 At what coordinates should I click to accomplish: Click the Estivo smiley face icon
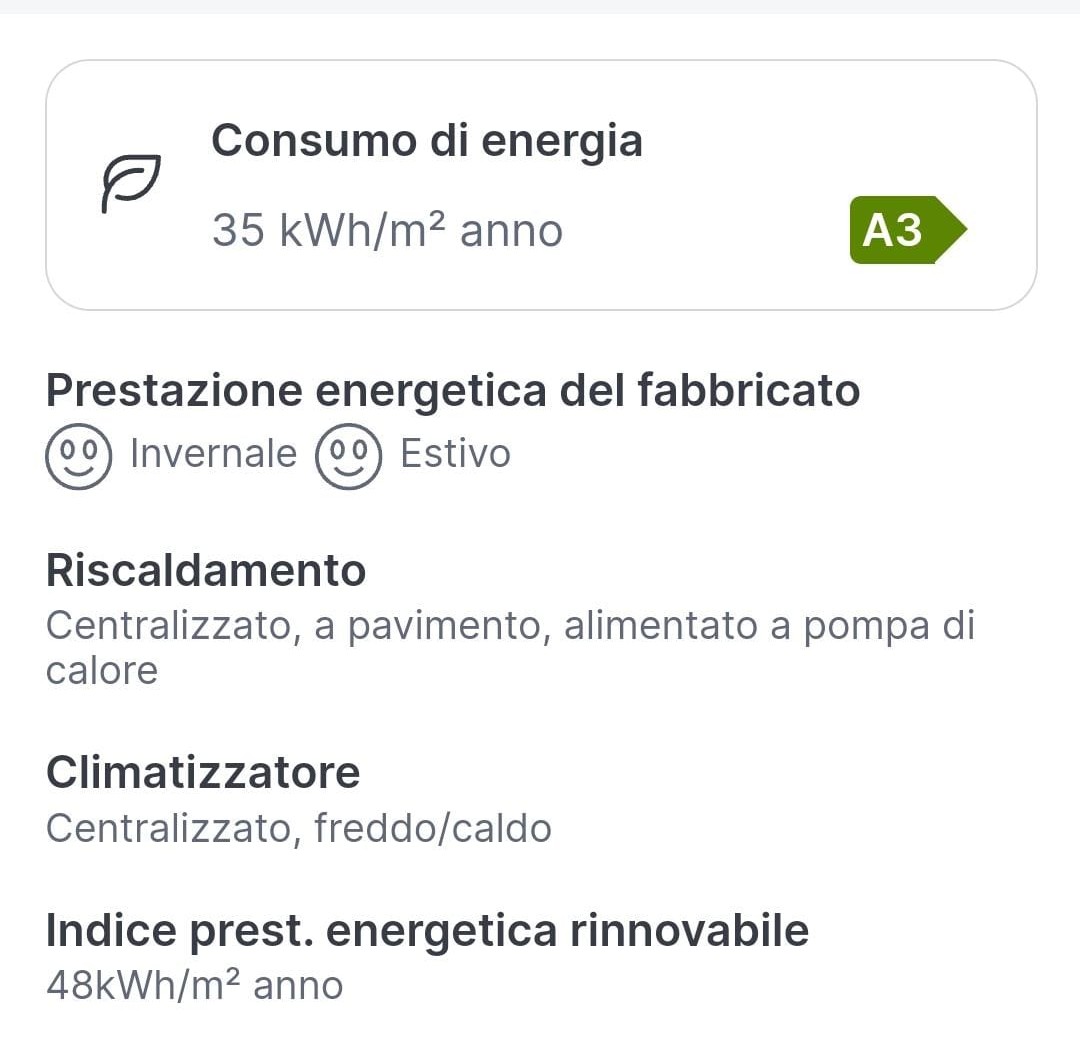tap(349, 456)
